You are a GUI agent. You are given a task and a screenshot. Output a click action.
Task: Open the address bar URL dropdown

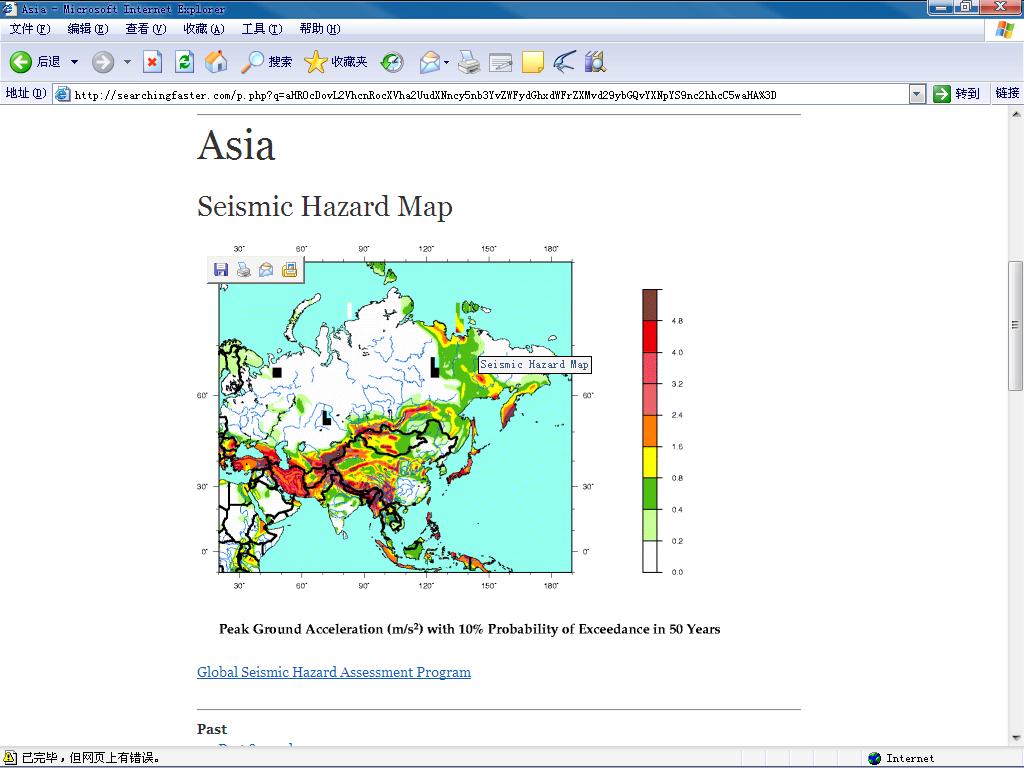click(x=917, y=94)
